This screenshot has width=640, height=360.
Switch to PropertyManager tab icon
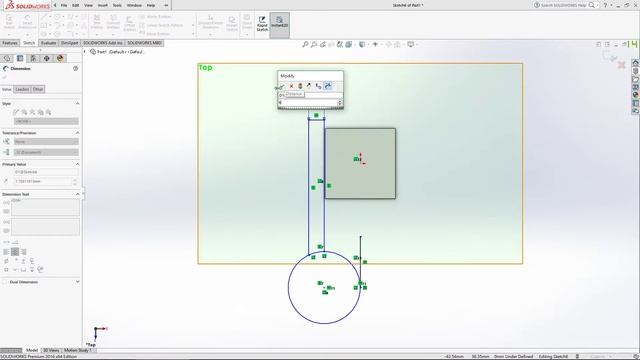(20, 58)
